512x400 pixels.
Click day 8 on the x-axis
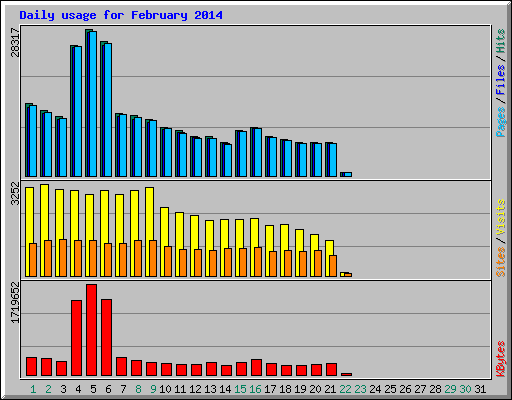tap(138, 389)
